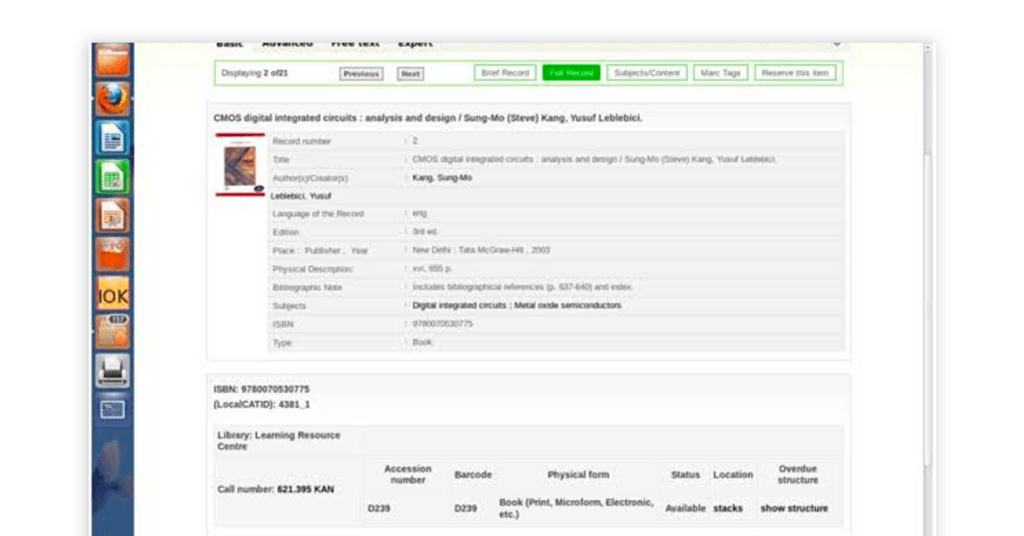Image resolution: width=1024 pixels, height=536 pixels.
Task: Open the subject Digital integrated circuits
Action: click(x=459, y=306)
